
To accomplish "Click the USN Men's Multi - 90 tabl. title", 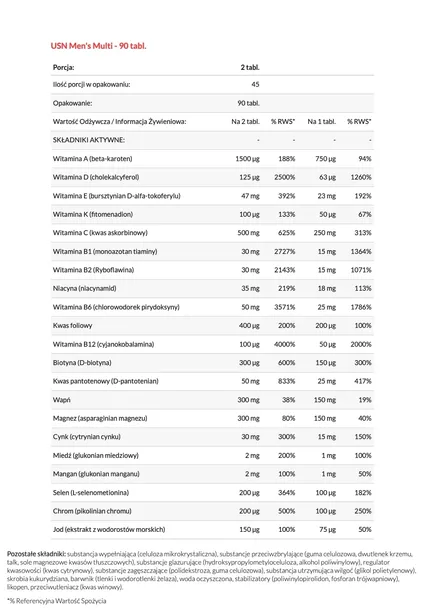I will tap(98, 46).
